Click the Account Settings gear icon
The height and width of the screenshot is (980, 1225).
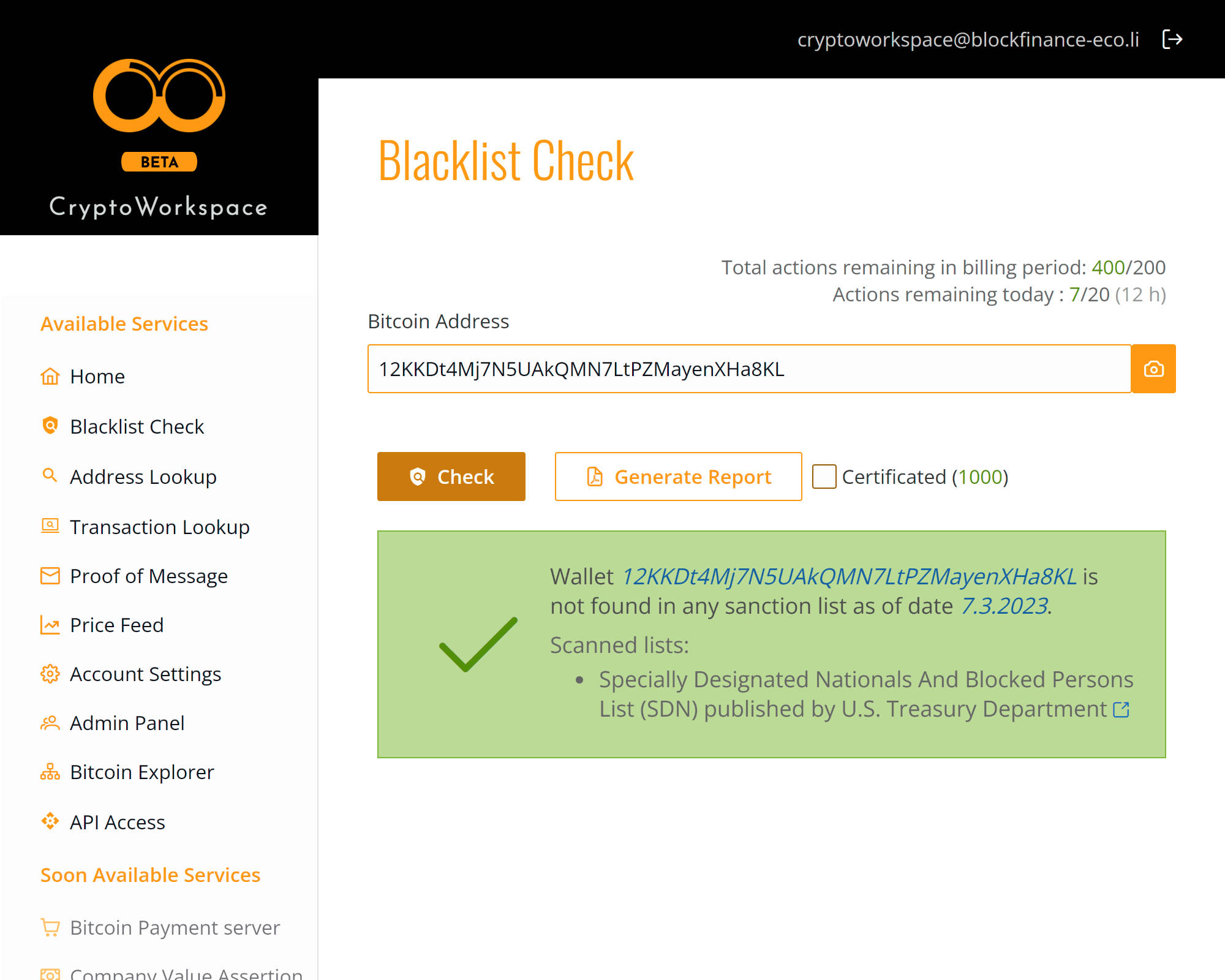tap(50, 674)
